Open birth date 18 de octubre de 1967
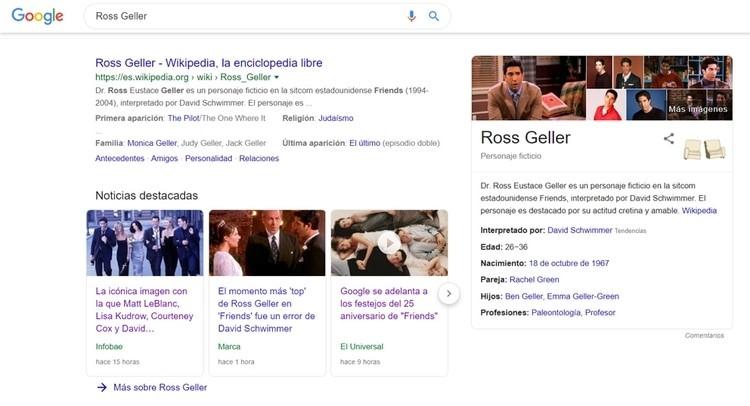 569,263
